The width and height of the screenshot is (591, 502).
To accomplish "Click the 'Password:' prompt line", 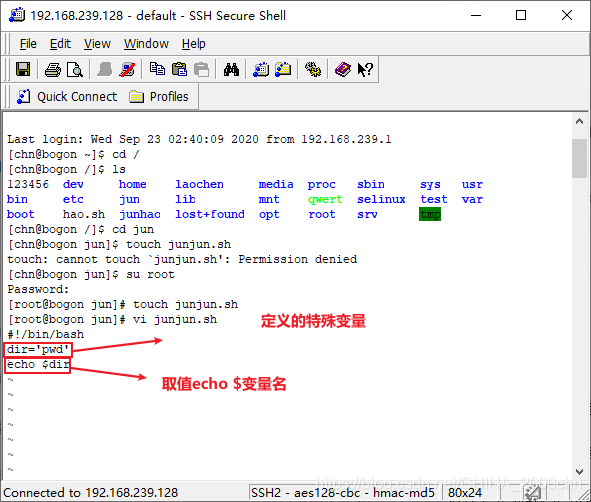I will coord(38,289).
